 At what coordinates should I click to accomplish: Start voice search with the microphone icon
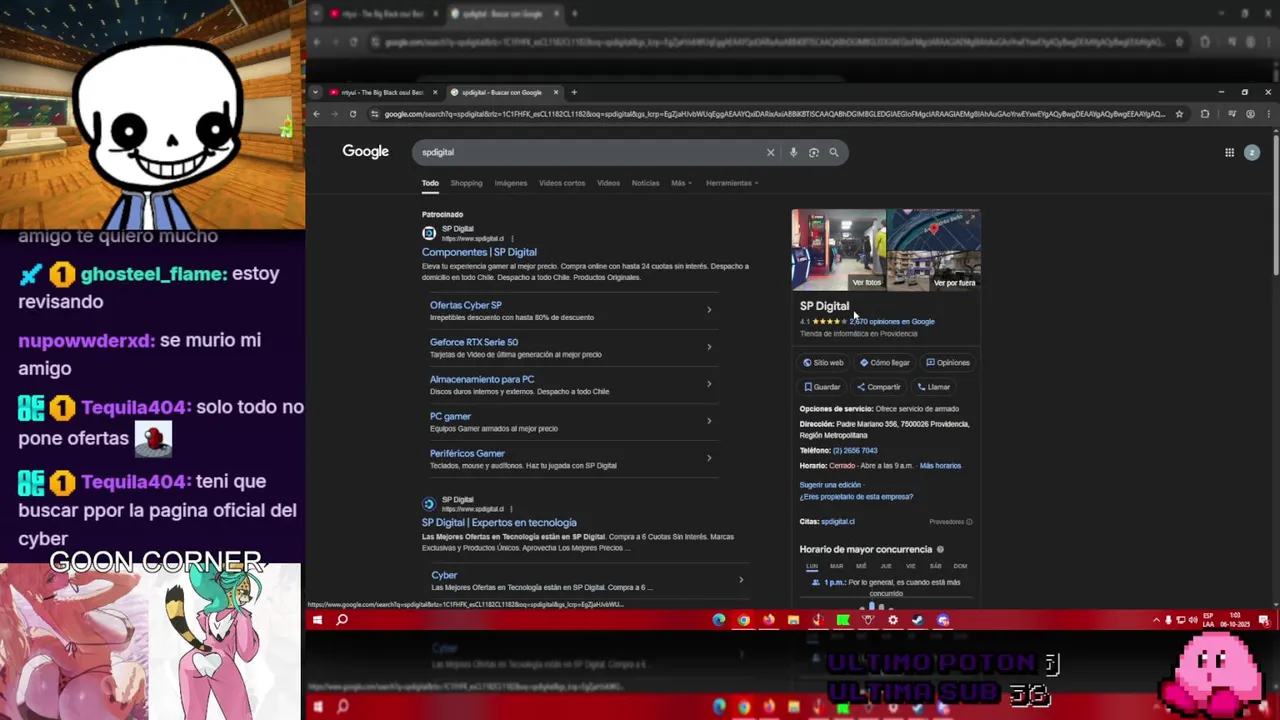coord(793,153)
